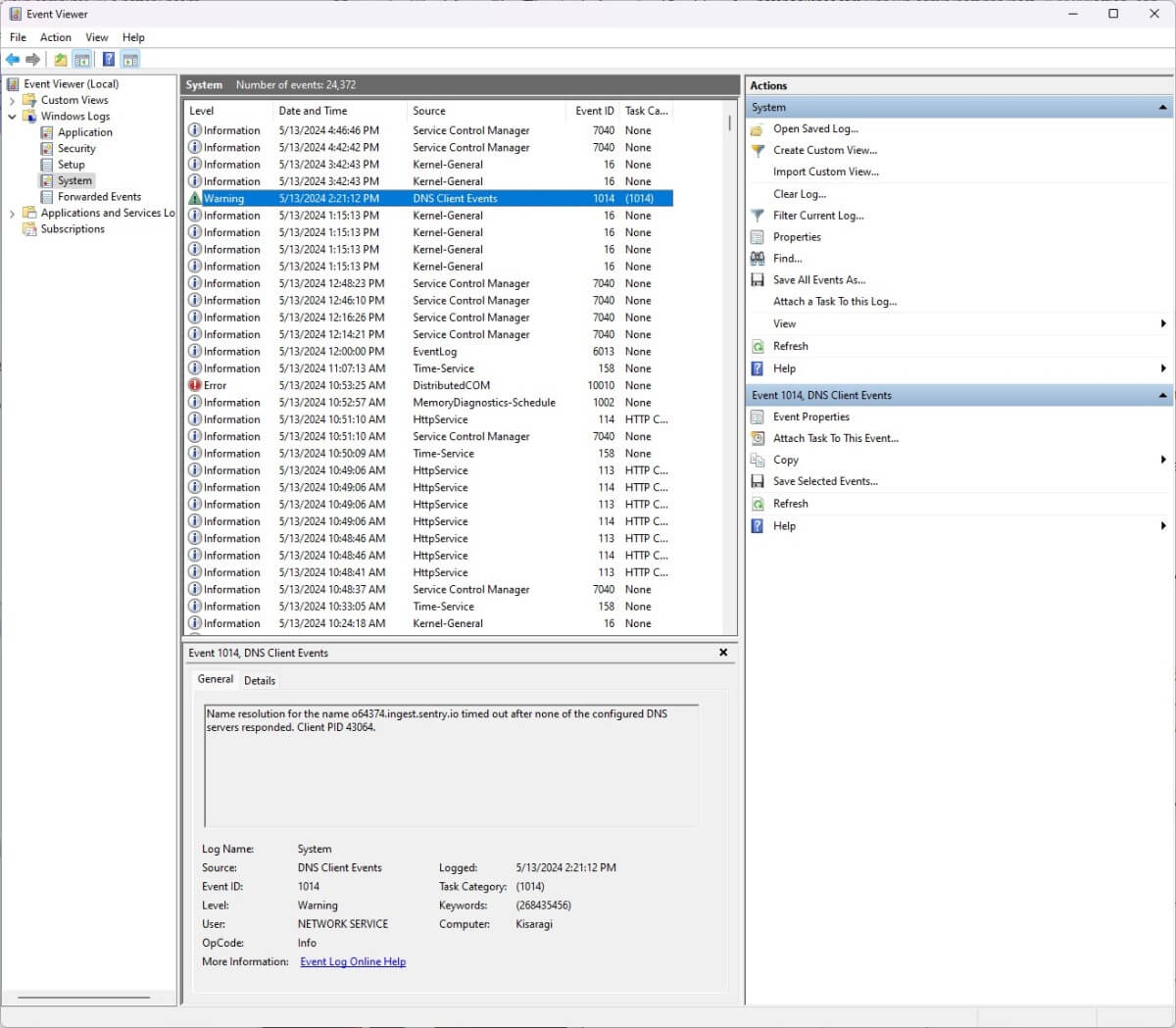The image size is (1176, 1028).
Task: Click the Event Properties icon
Action: [758, 417]
